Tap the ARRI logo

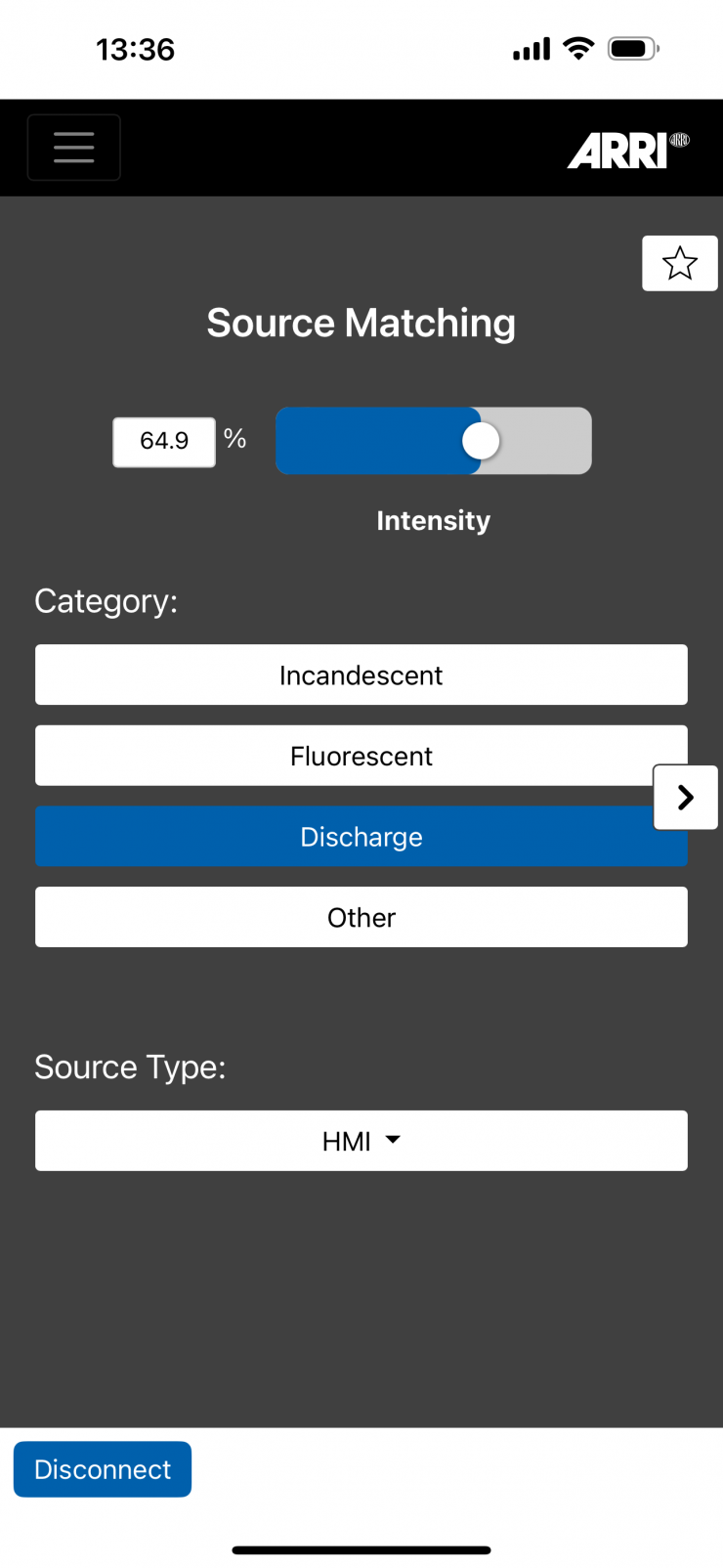pos(626,151)
